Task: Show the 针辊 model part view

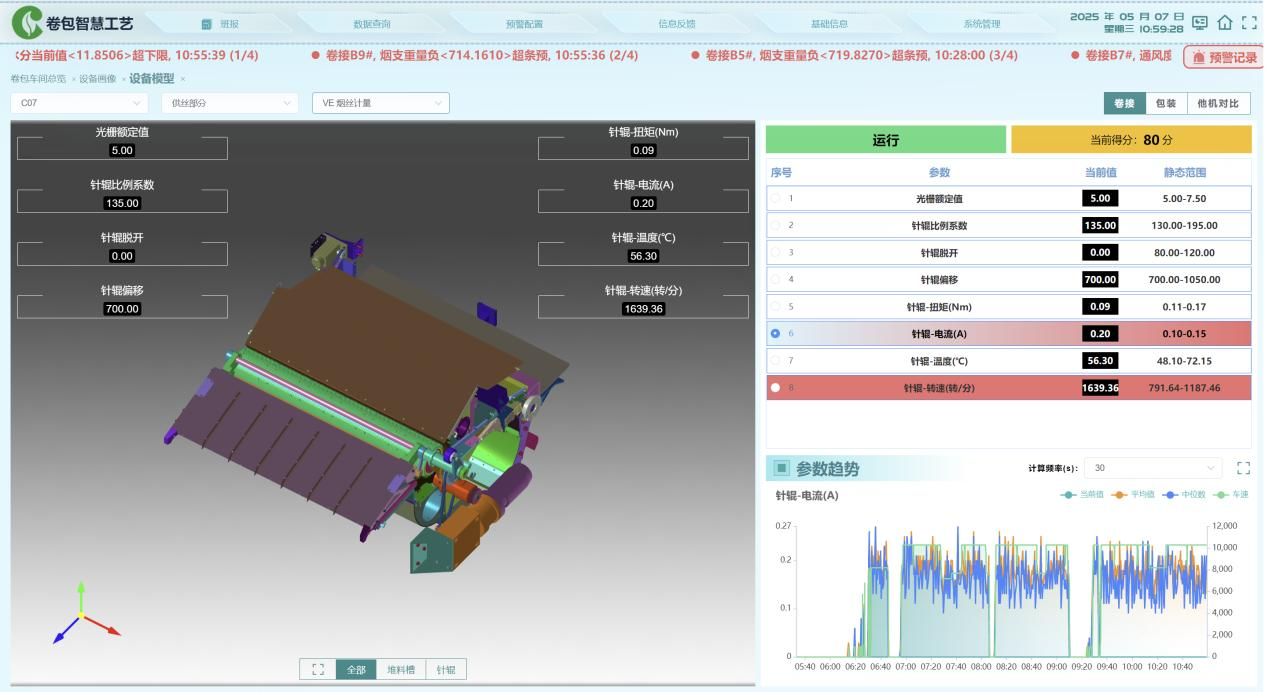Action: pyautogui.click(x=446, y=670)
